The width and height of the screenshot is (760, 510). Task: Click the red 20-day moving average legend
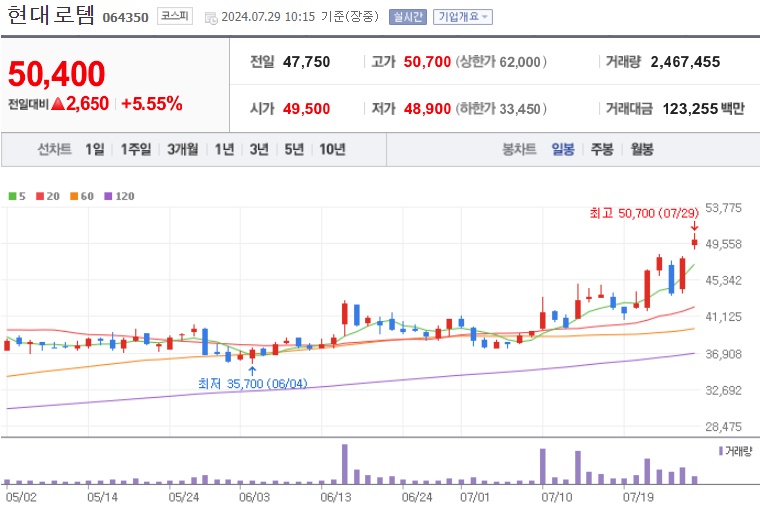click(48, 196)
